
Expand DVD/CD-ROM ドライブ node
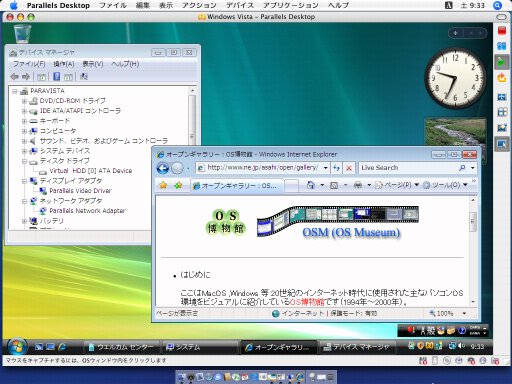pyautogui.click(x=24, y=101)
